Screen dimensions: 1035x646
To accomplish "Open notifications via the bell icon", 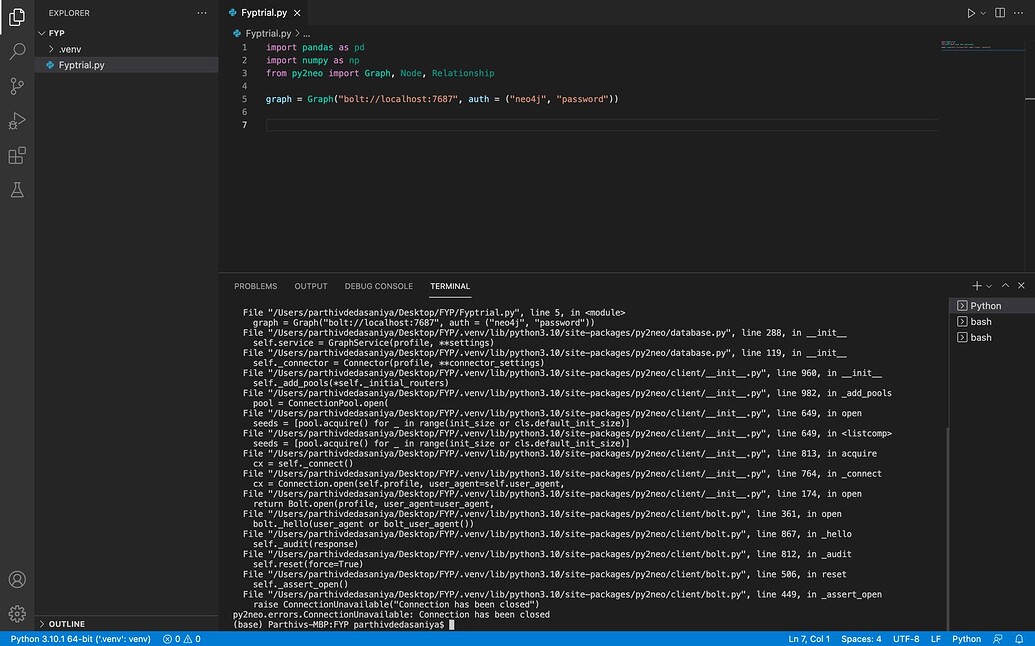I will coord(1019,638).
